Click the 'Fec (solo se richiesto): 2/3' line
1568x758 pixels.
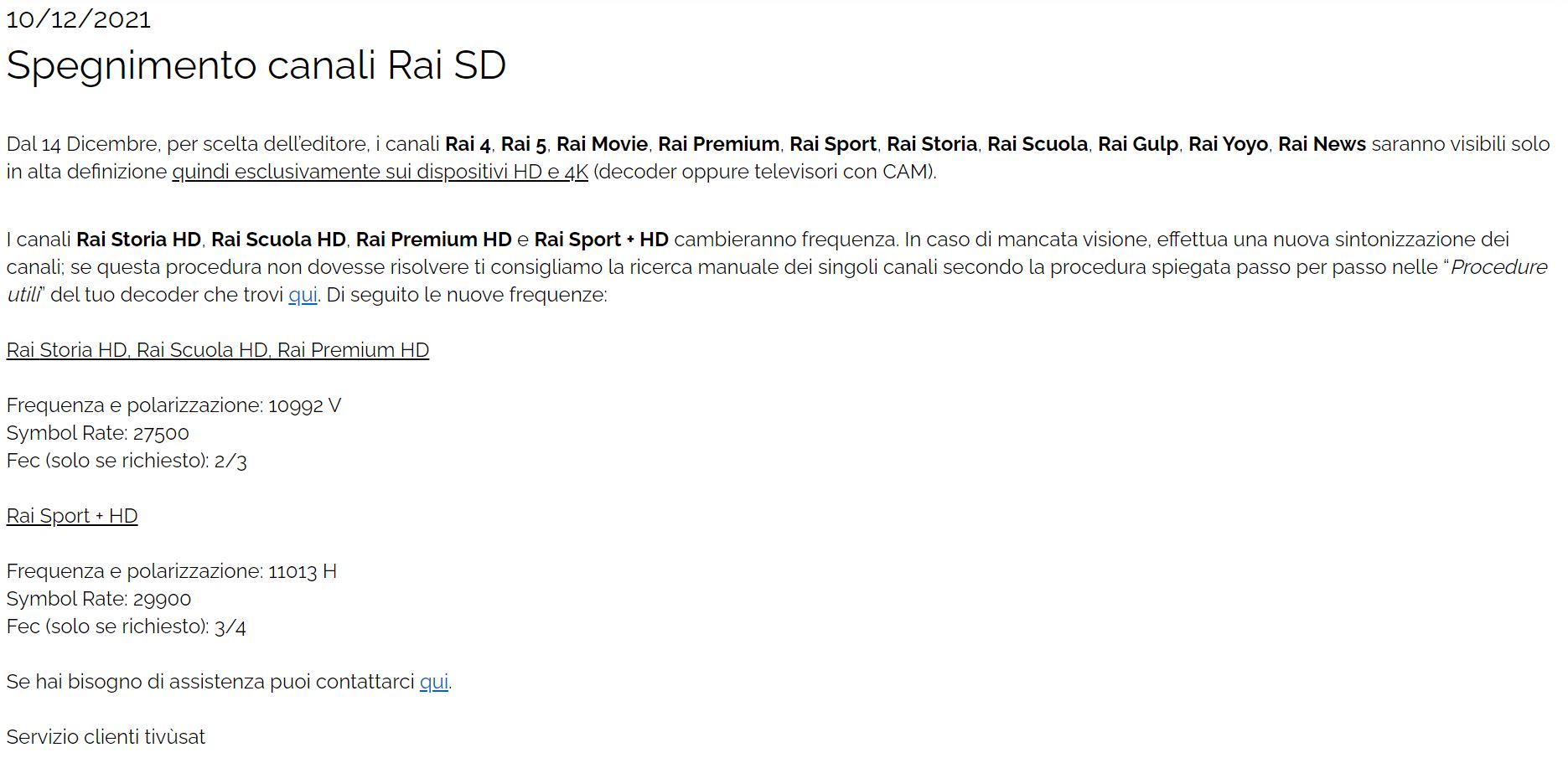(x=127, y=461)
